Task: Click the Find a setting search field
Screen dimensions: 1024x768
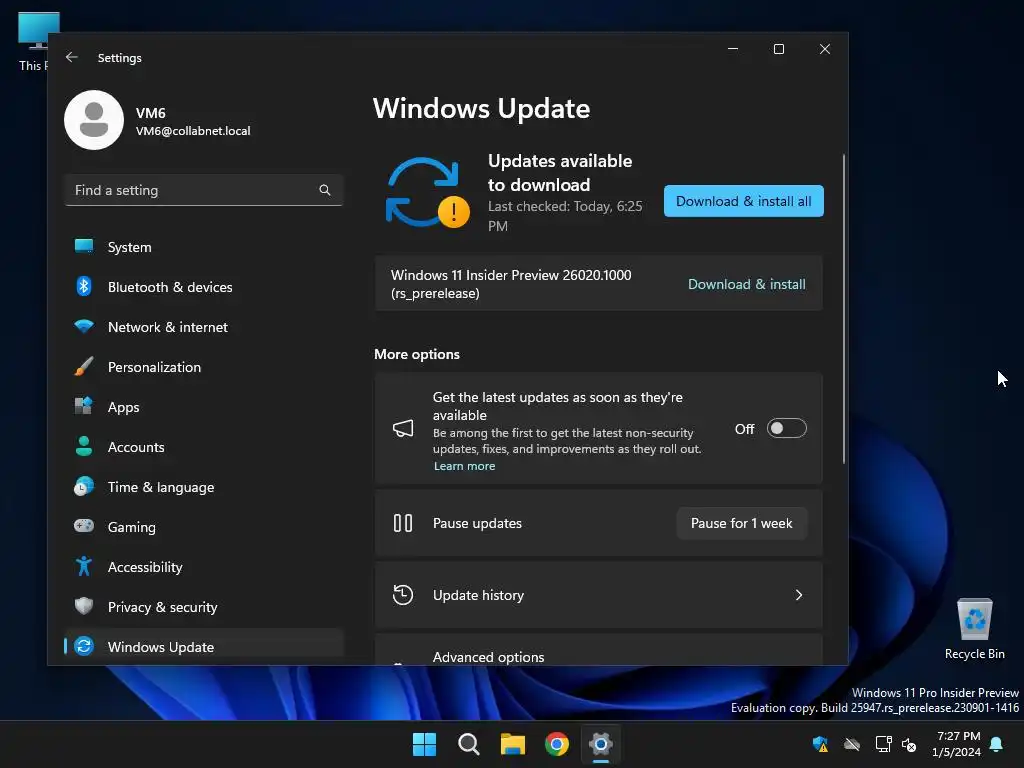Action: click(204, 190)
